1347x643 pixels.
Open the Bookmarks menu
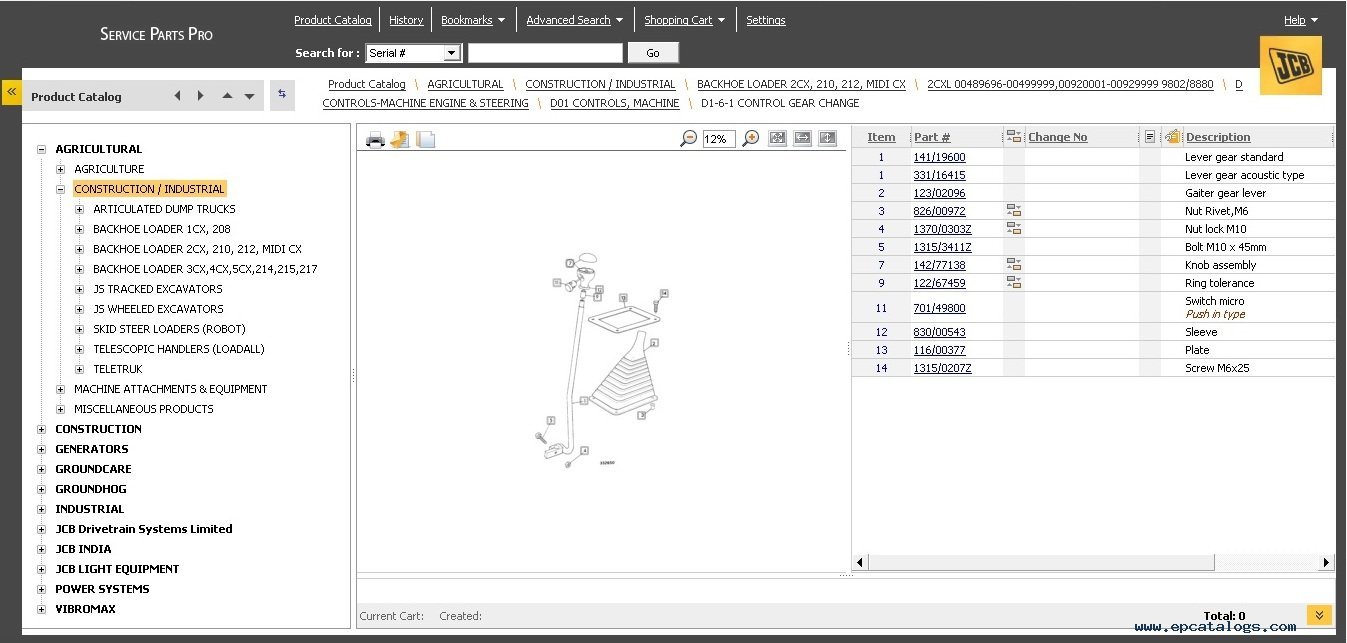pos(472,20)
